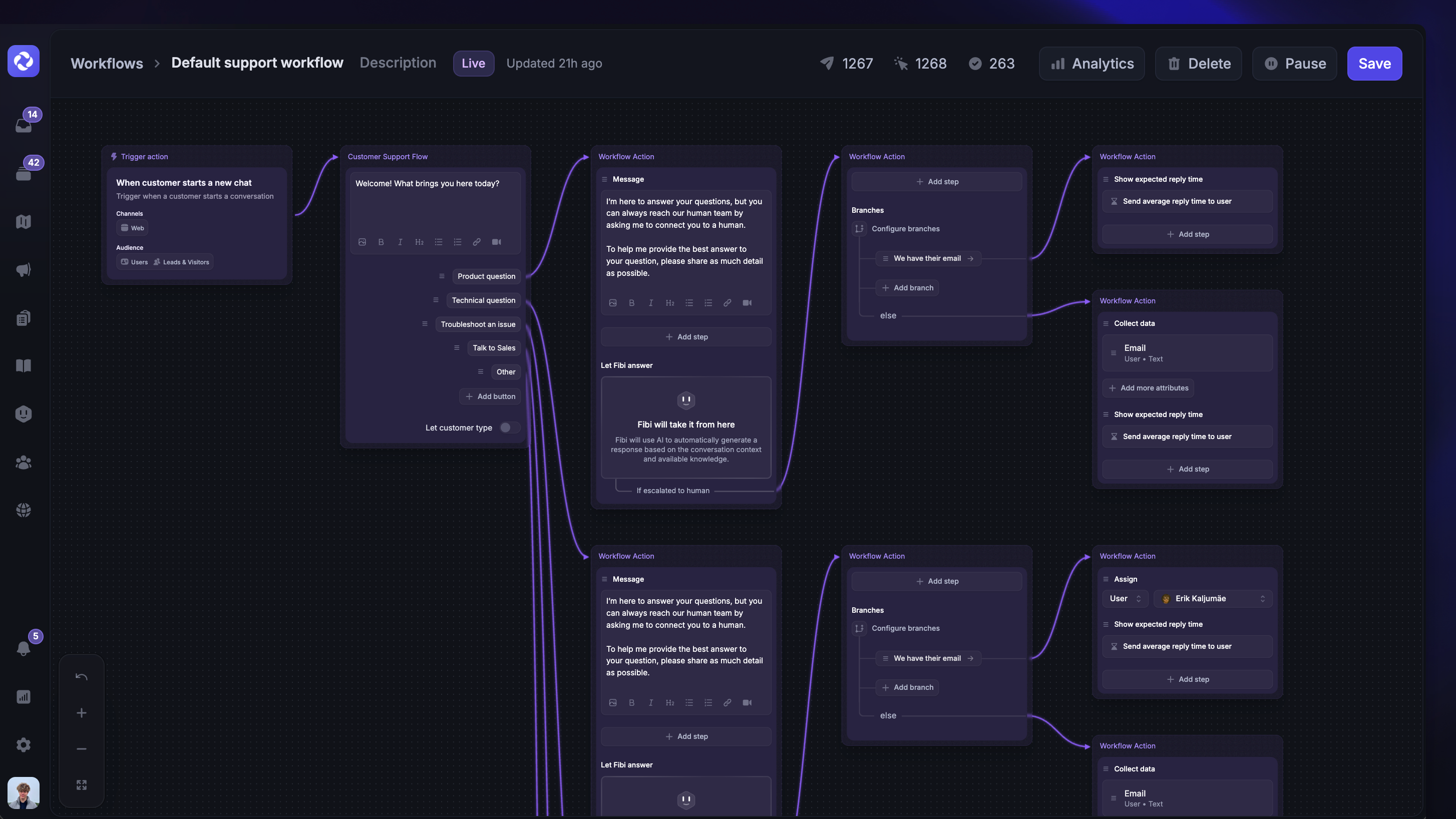Click the notifications bell icon
This screenshot has width=1456, height=819.
tap(23, 648)
